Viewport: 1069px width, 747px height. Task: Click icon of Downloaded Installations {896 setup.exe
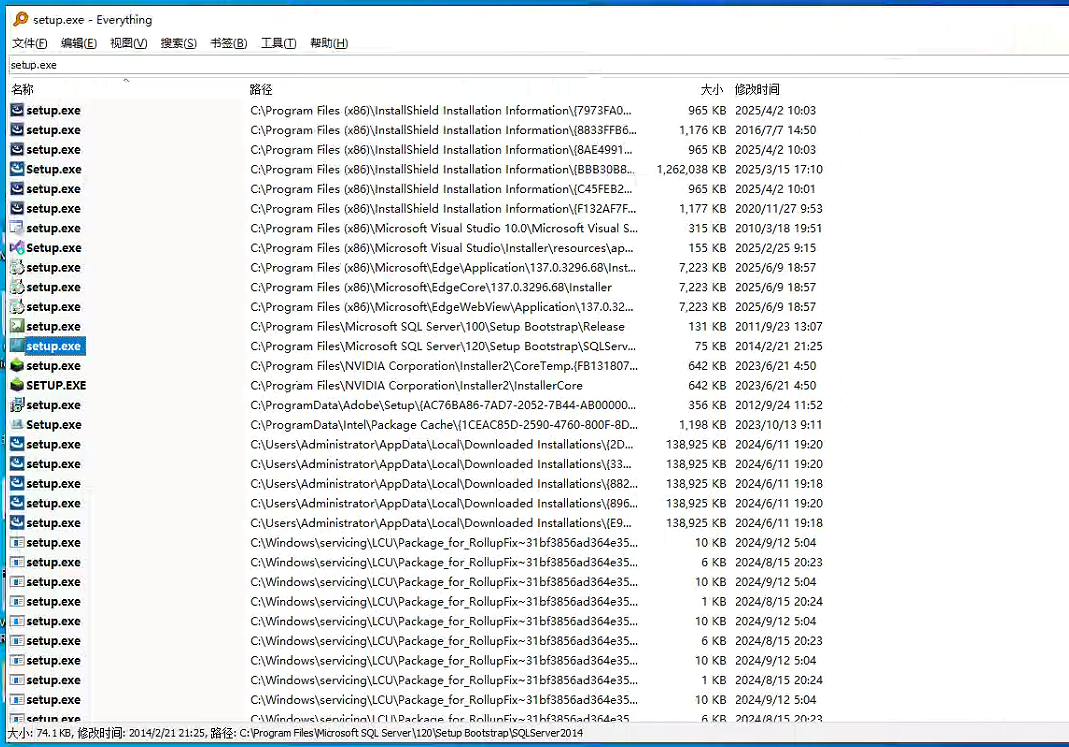(17, 503)
